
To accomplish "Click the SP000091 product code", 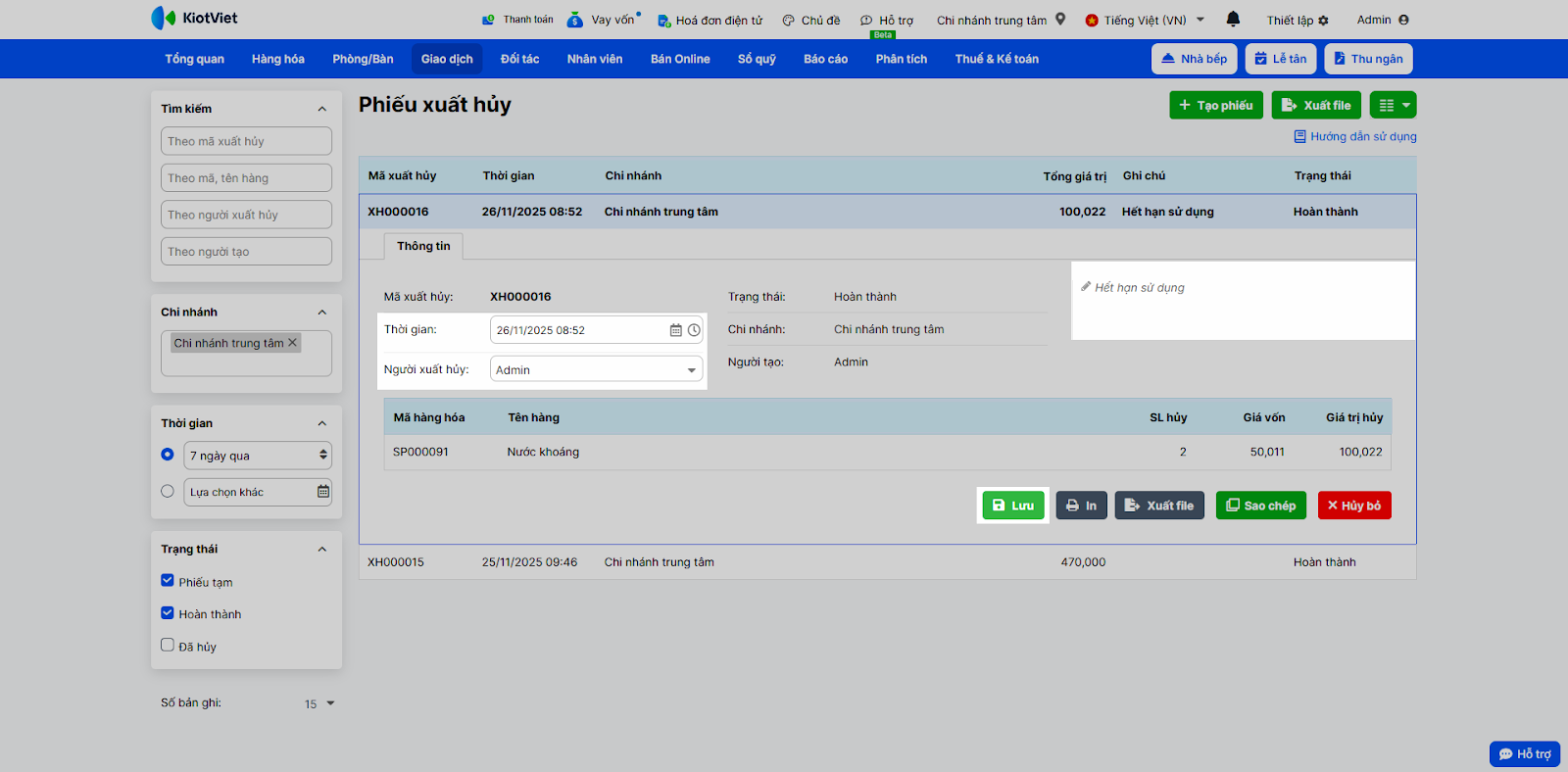I will 420,452.
